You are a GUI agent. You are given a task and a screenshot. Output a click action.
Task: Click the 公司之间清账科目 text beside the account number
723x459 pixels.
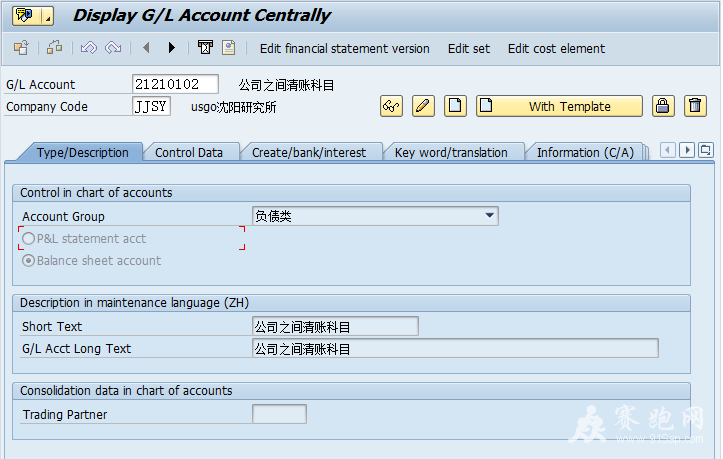tap(286, 85)
